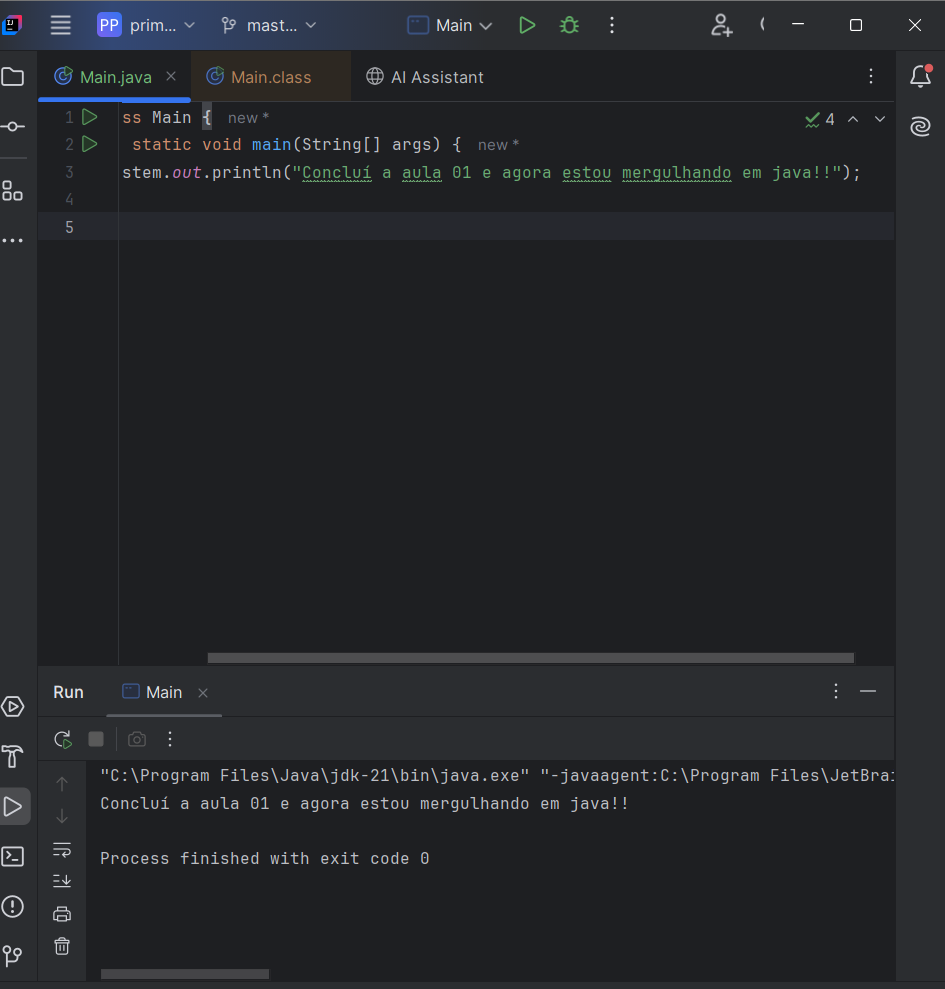
Task: Click the down stack trace arrow
Action: click(62, 817)
